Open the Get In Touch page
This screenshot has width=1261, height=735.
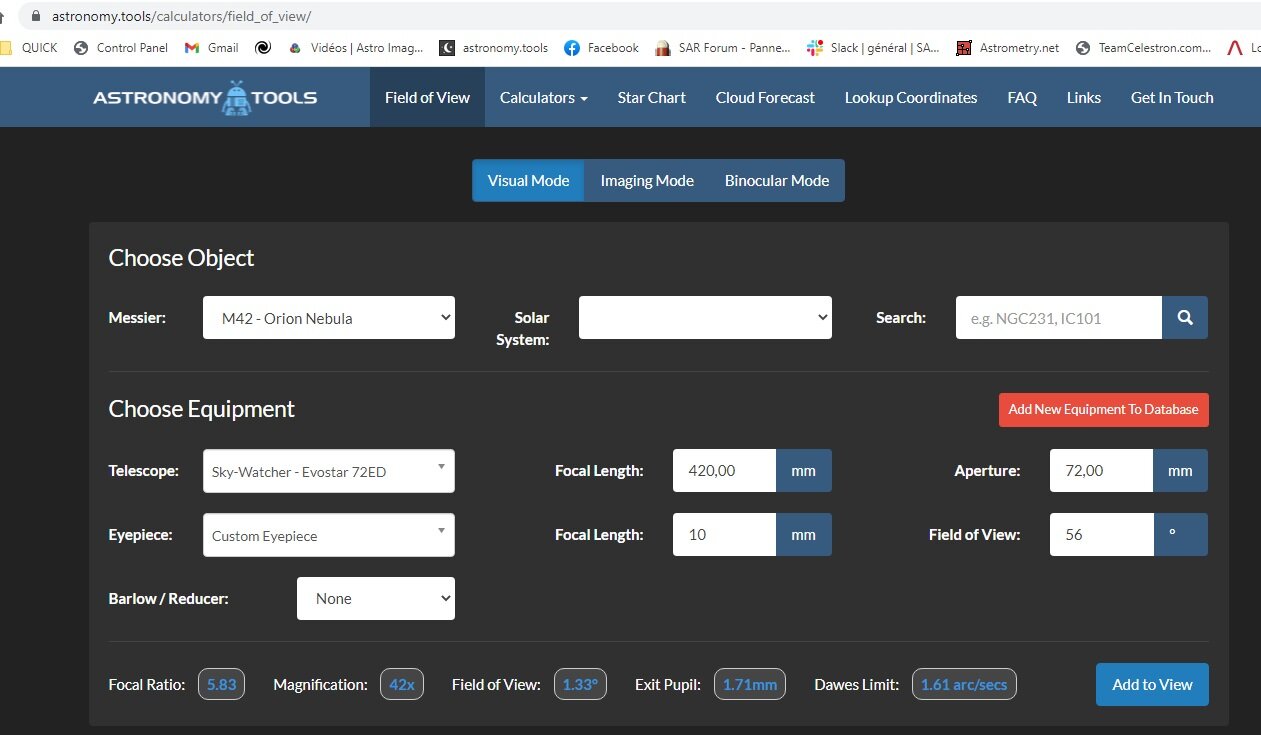[x=1172, y=97]
